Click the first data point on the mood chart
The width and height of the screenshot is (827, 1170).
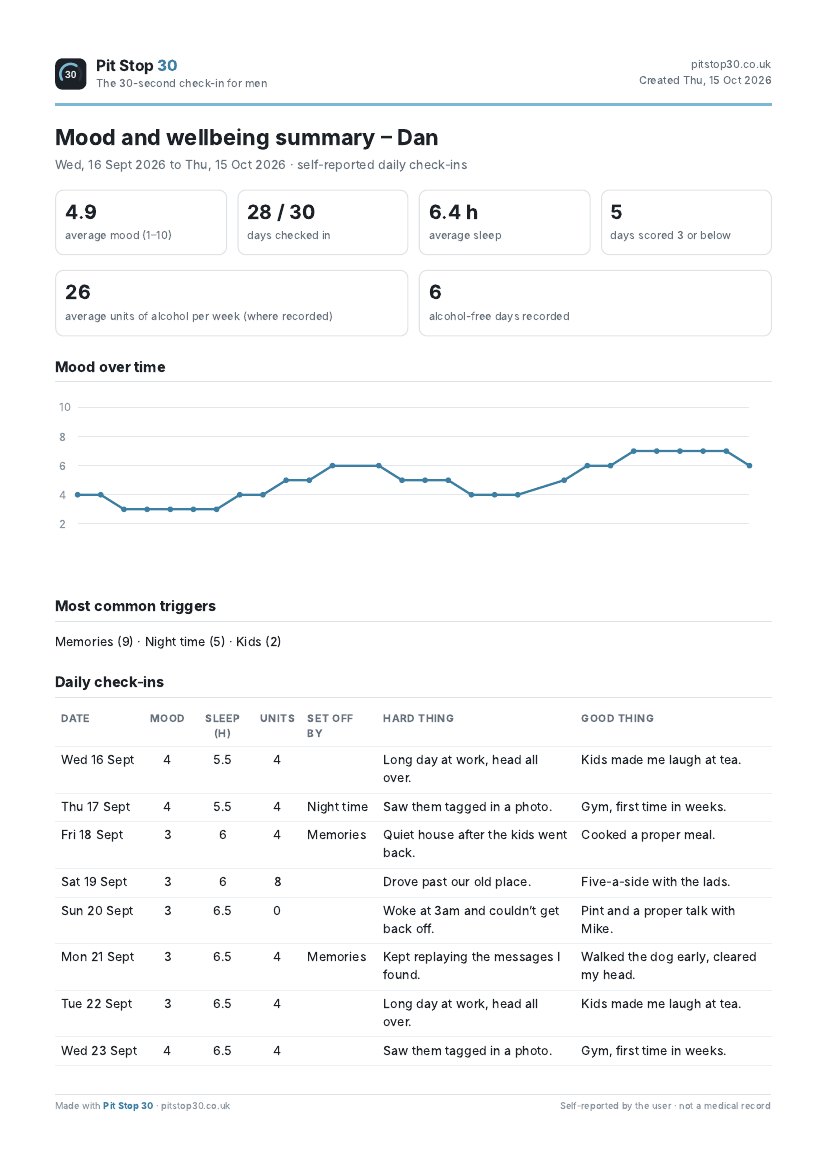coord(78,495)
